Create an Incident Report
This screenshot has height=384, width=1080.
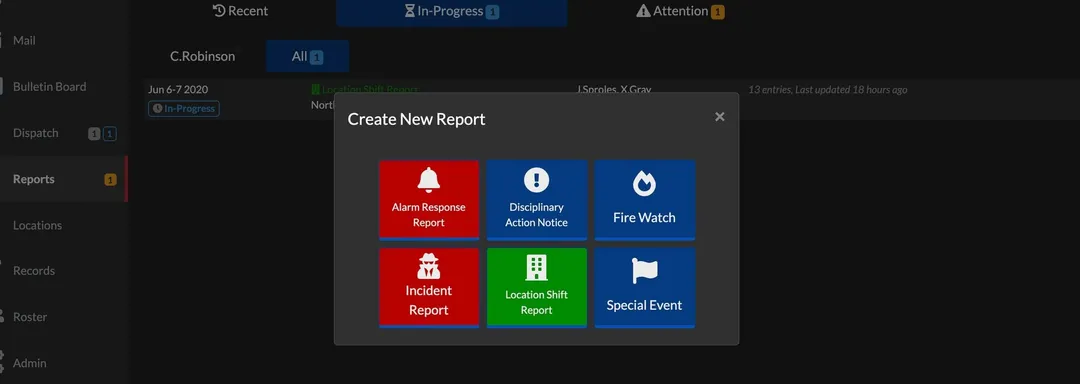click(428, 288)
